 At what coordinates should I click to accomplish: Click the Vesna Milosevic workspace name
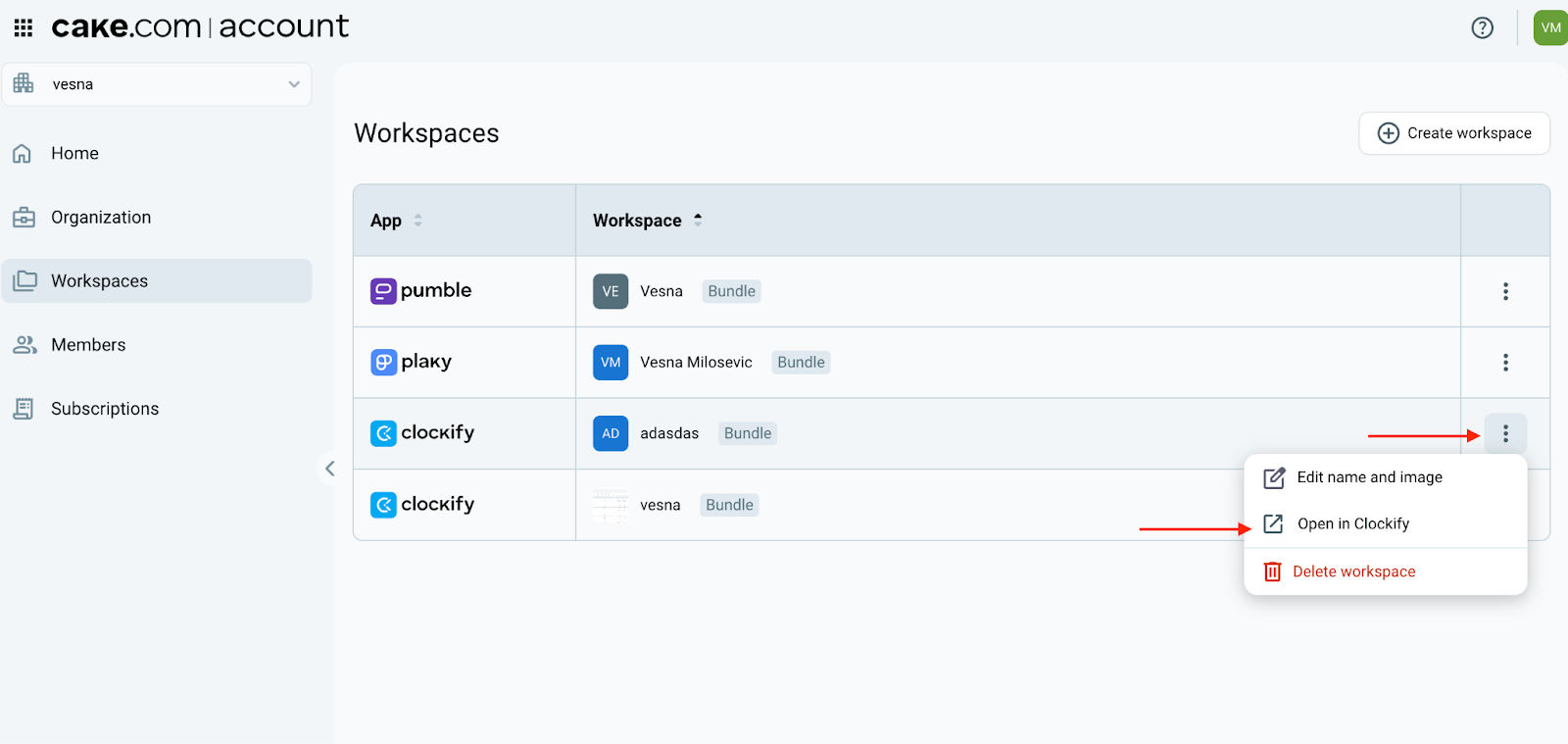point(697,362)
